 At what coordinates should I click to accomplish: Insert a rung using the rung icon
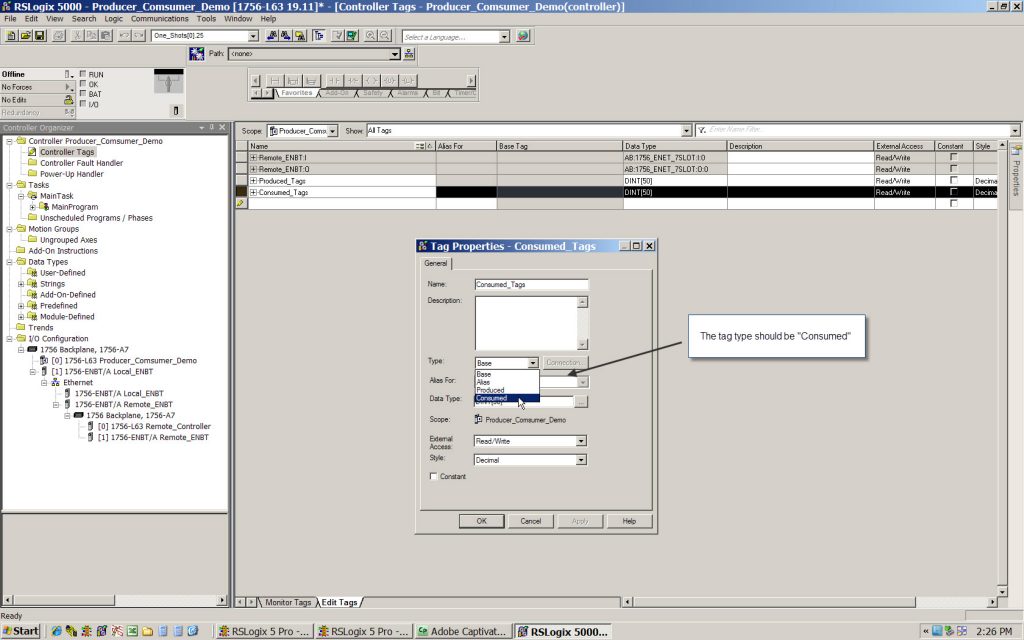[274, 80]
